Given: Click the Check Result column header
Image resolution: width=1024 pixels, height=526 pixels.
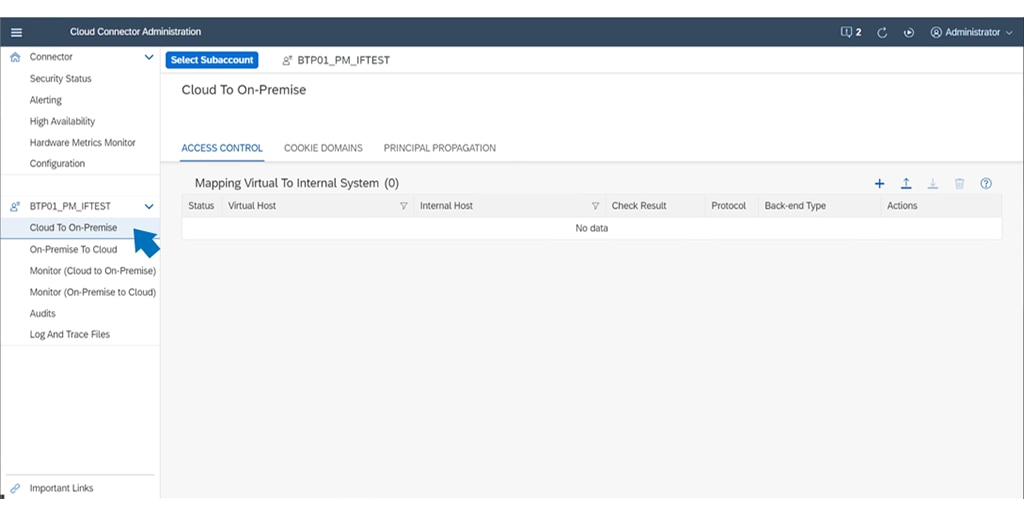Looking at the screenshot, I should 639,206.
